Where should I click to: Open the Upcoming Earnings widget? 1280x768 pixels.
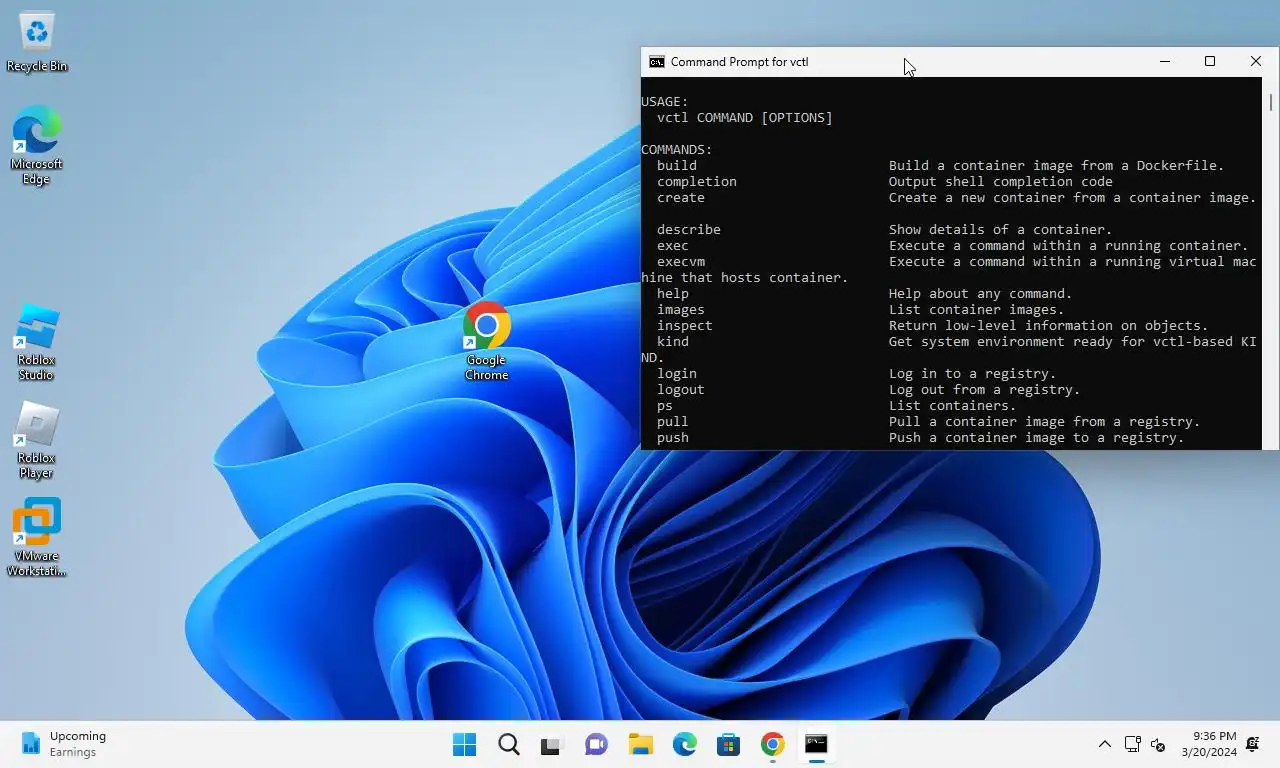pyautogui.click(x=64, y=744)
